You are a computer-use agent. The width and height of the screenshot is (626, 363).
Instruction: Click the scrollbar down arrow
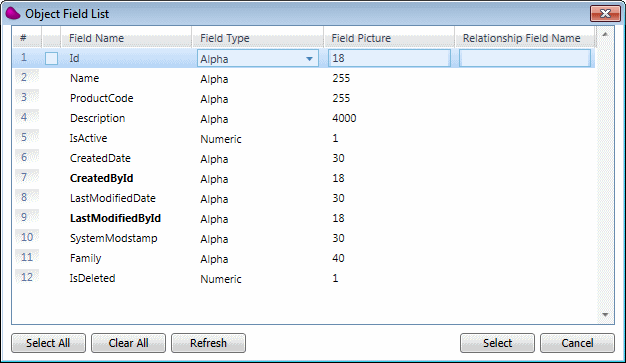(605, 315)
